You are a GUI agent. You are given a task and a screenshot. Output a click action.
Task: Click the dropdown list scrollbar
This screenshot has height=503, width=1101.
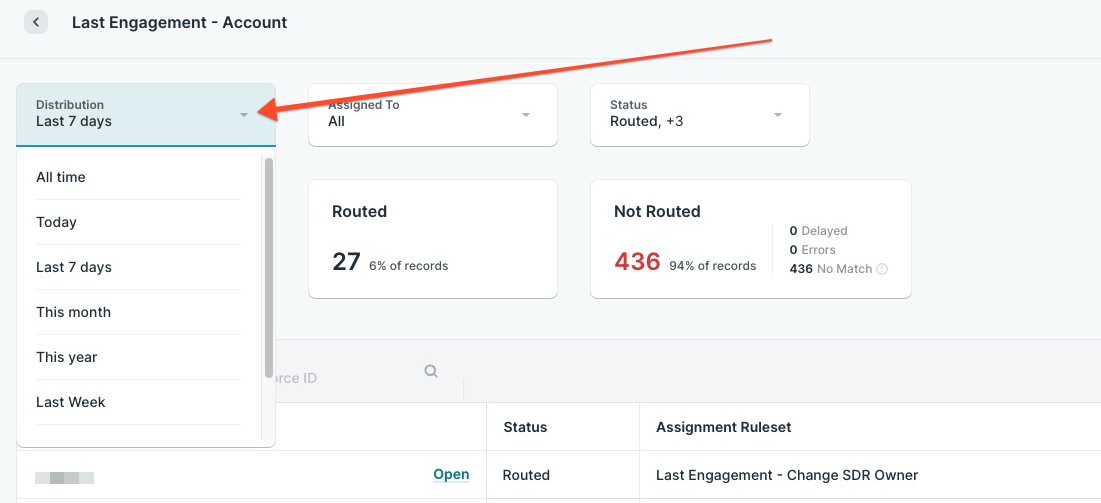(x=268, y=270)
